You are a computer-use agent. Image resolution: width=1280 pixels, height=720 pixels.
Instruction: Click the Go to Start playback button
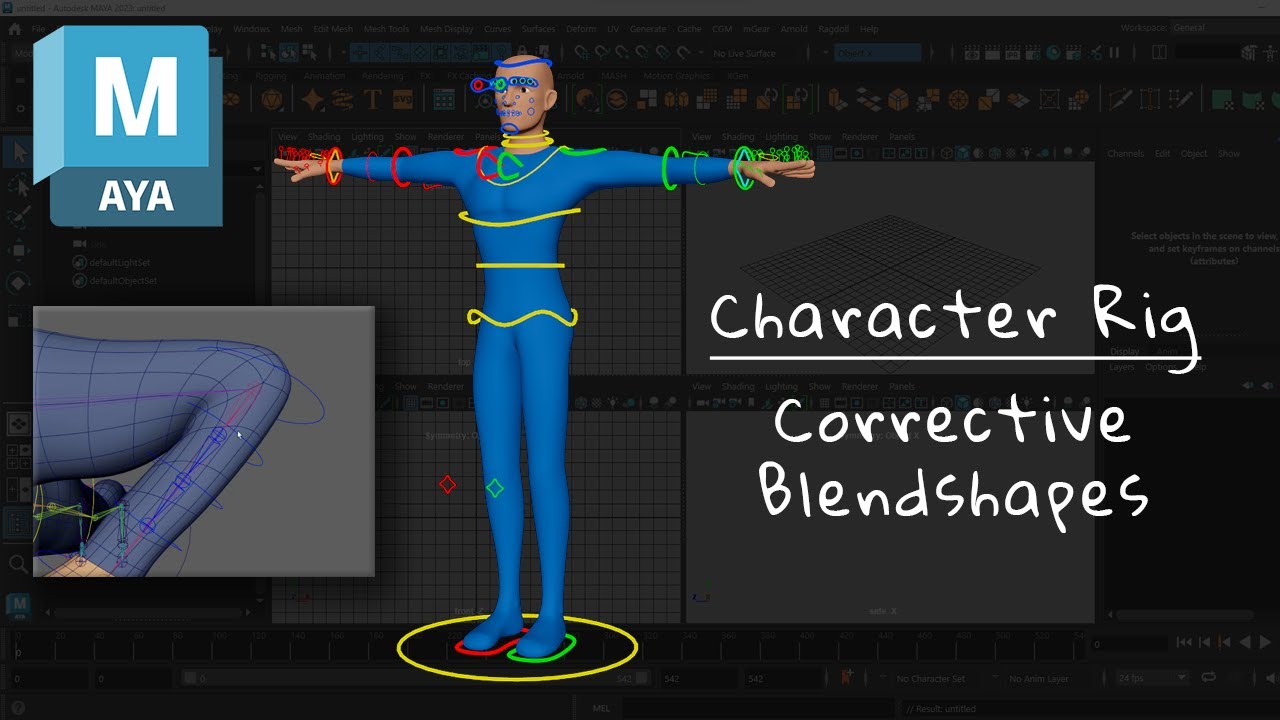click(1184, 643)
